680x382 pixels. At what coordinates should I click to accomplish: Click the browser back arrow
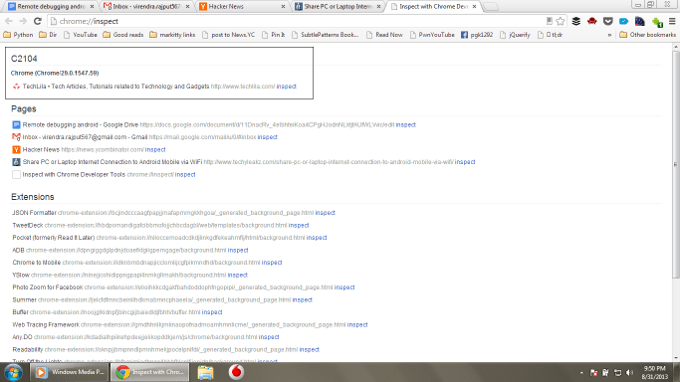click(9, 21)
